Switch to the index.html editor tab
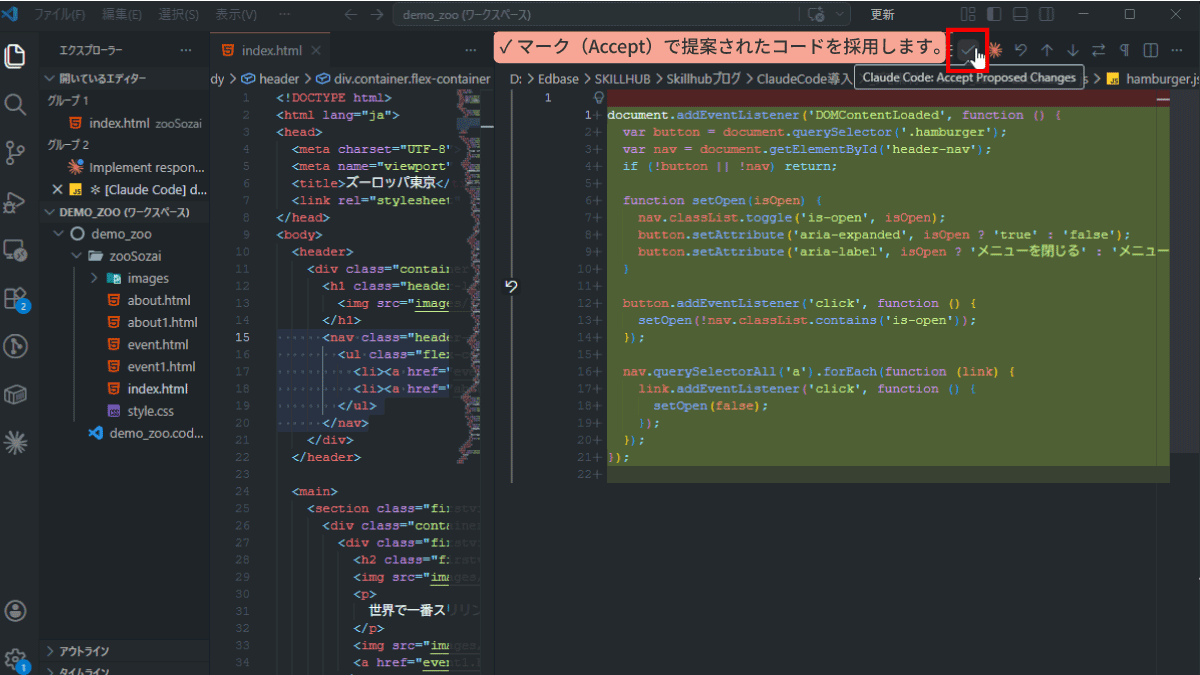Image resolution: width=1200 pixels, height=675 pixels. coord(270,50)
